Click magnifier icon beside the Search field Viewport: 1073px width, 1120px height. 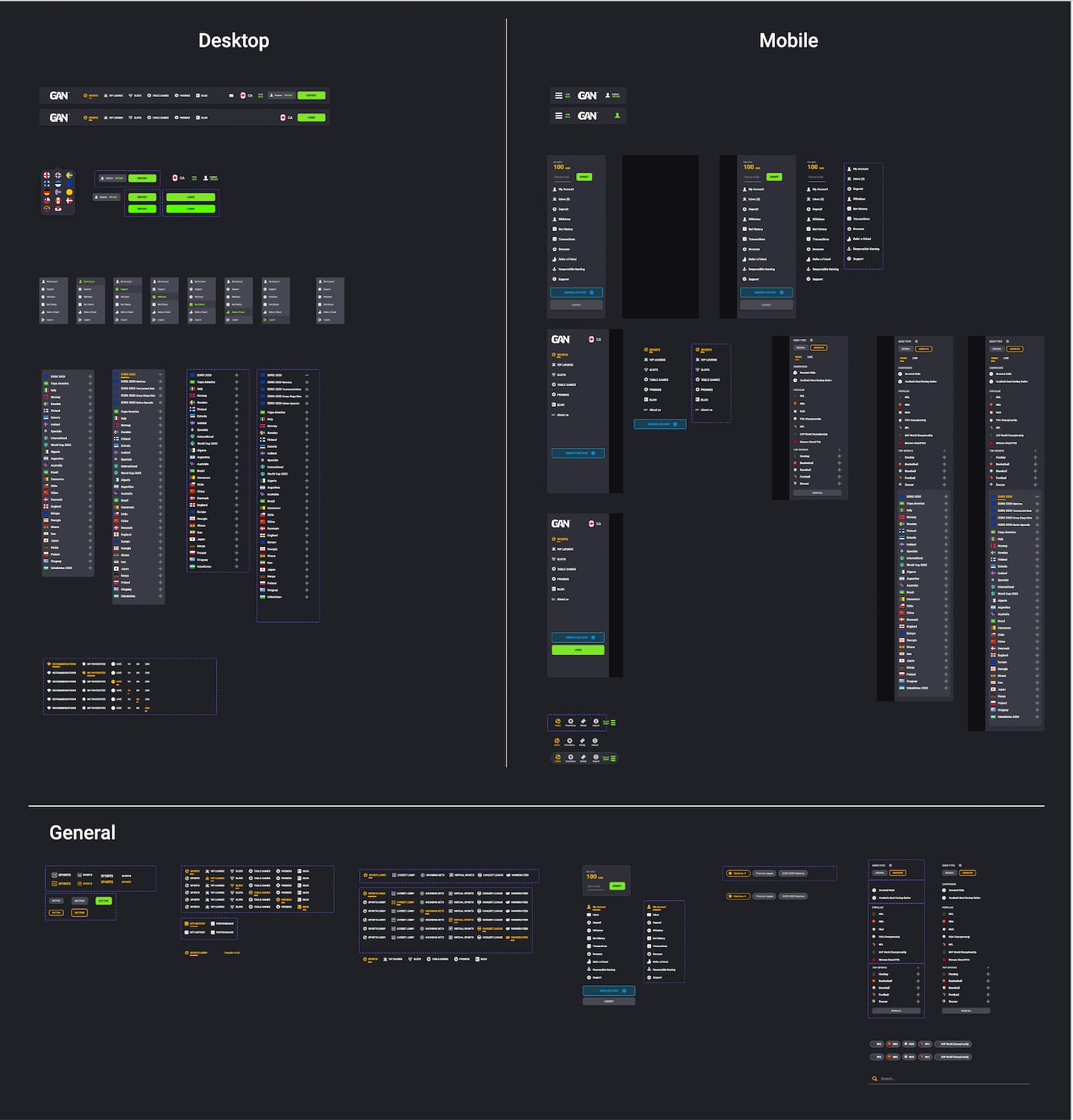point(875,1078)
